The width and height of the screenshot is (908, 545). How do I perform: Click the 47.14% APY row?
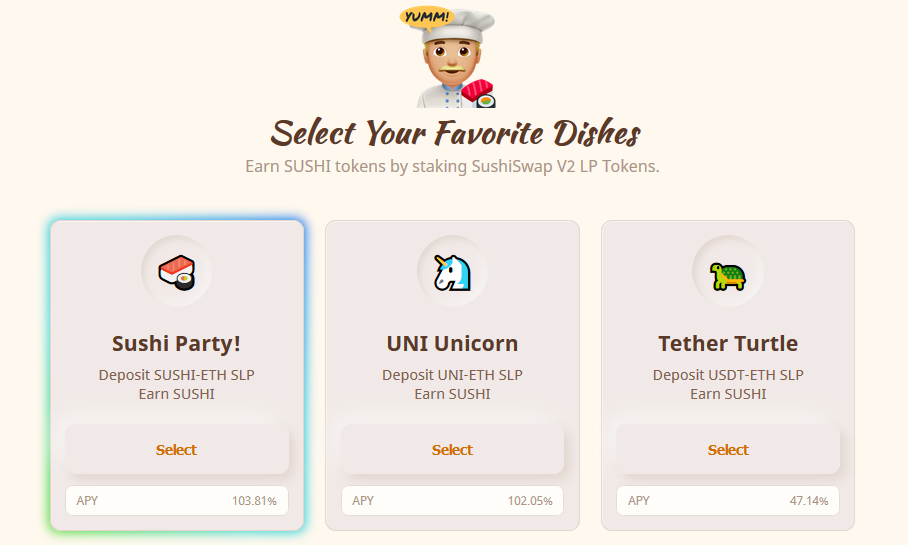coord(728,500)
